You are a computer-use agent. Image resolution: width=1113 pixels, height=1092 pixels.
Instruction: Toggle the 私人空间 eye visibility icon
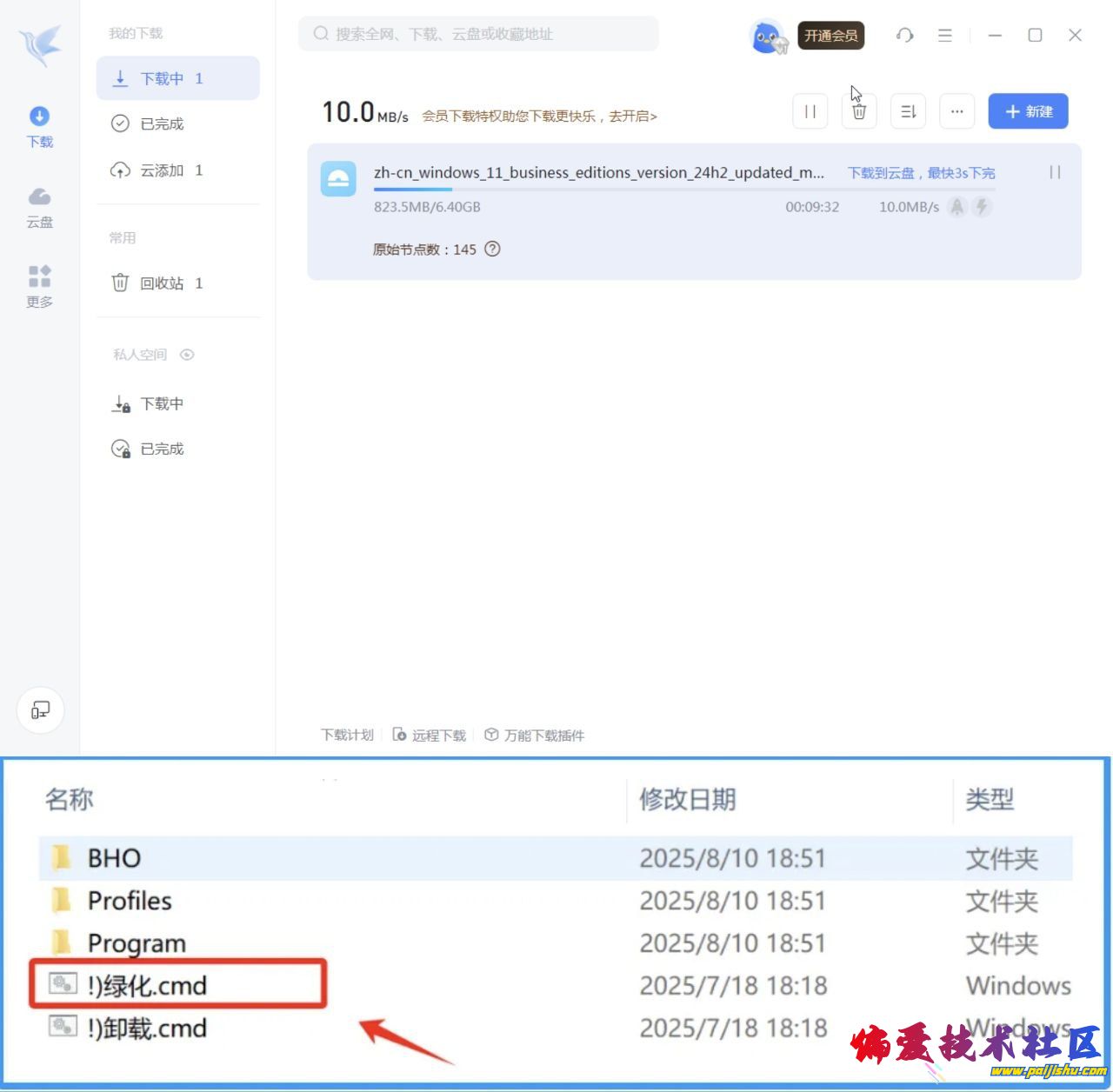coord(187,355)
